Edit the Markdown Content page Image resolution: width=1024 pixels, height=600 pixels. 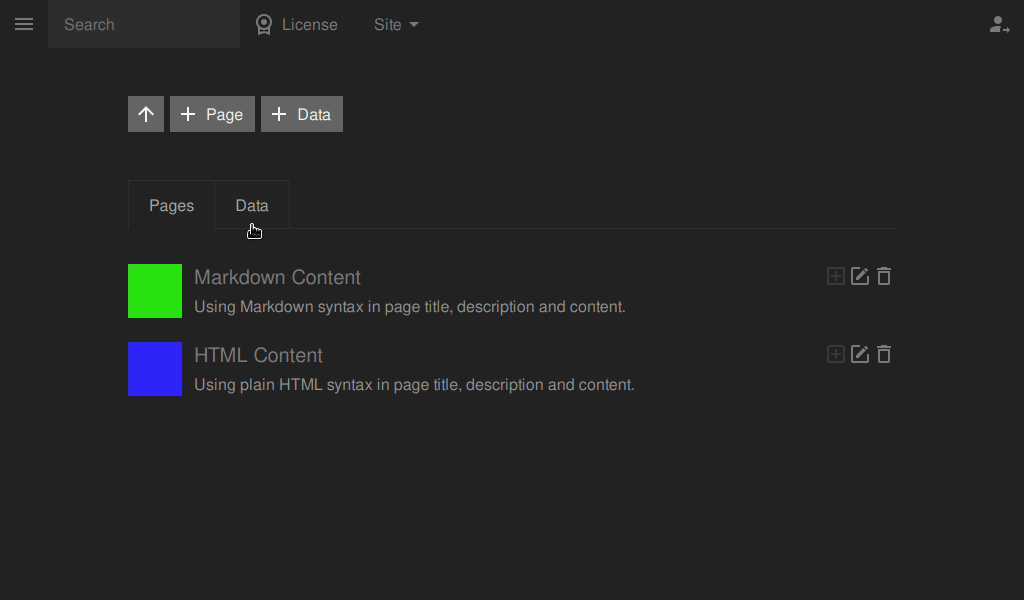point(859,276)
